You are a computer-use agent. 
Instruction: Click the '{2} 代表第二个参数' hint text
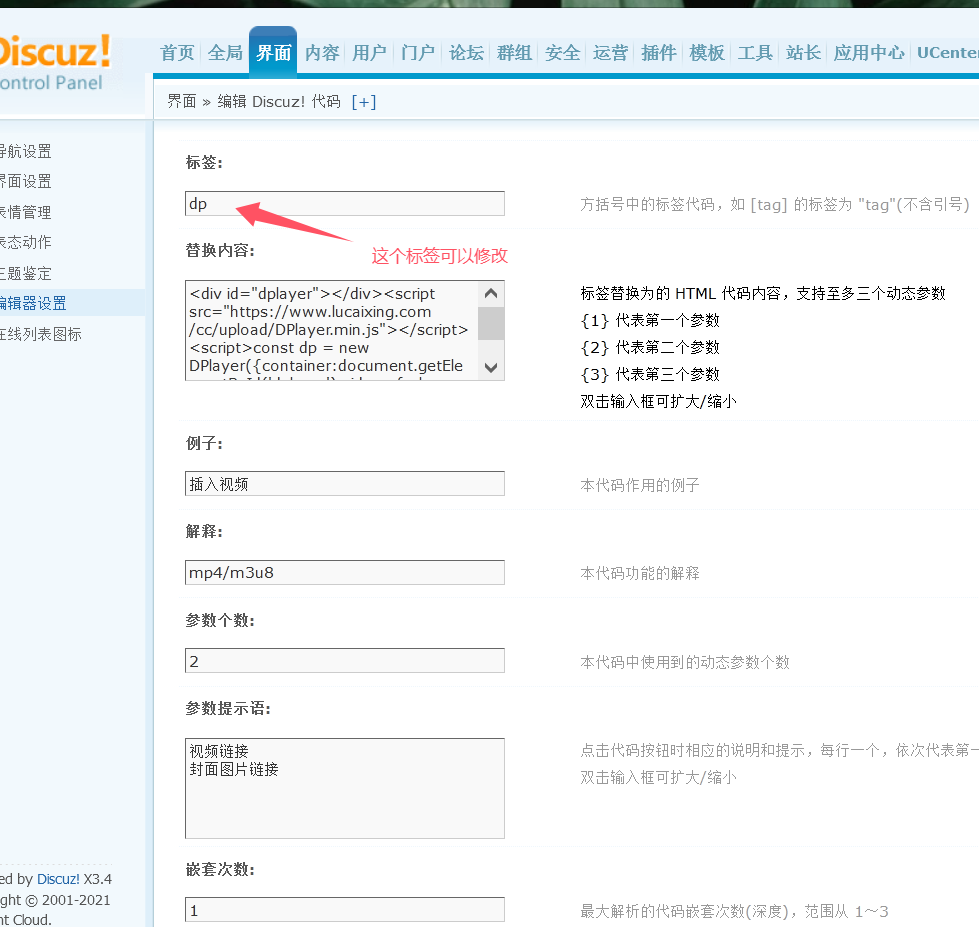click(650, 347)
